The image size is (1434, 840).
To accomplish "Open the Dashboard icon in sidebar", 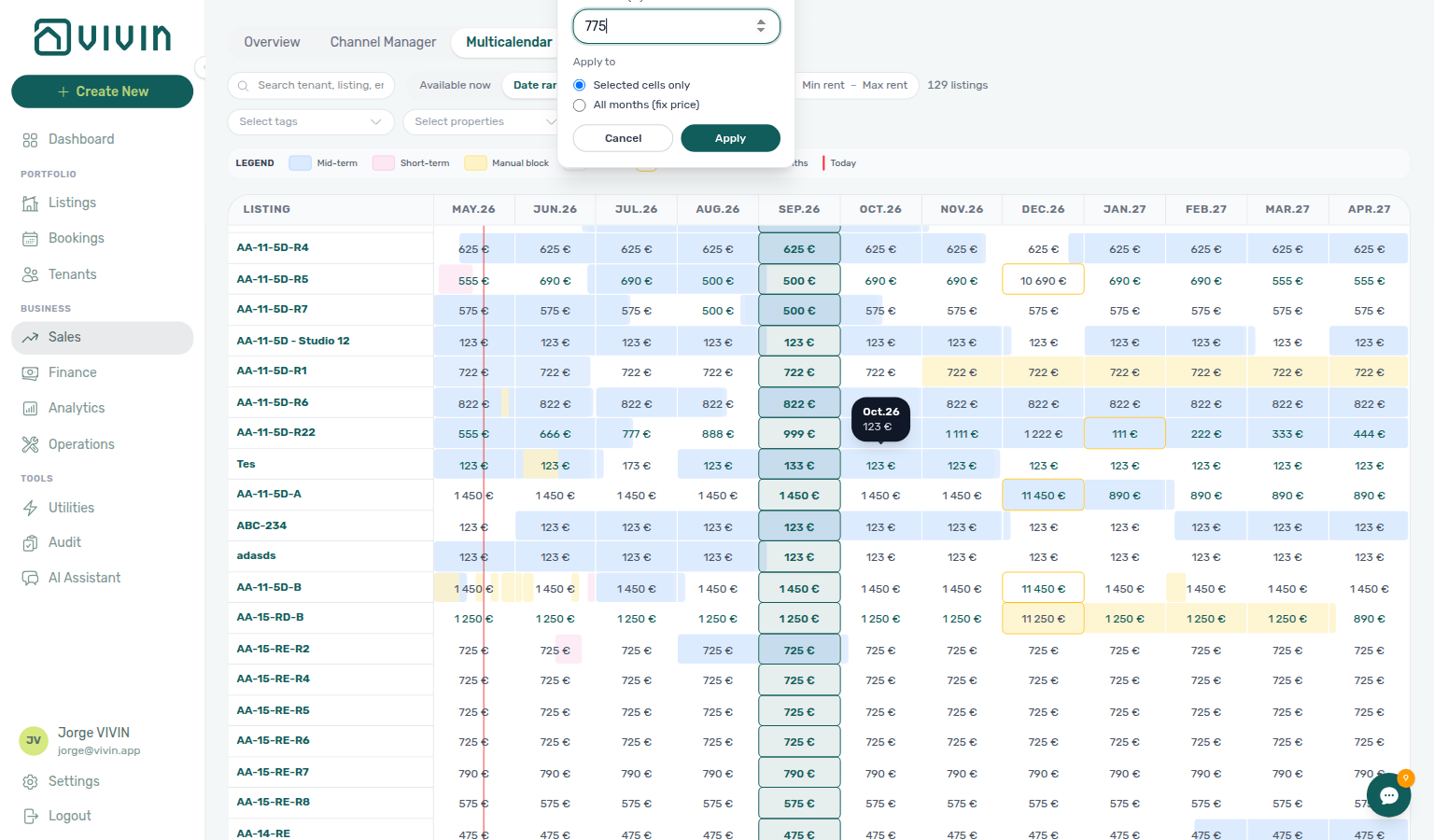I will coord(30,140).
